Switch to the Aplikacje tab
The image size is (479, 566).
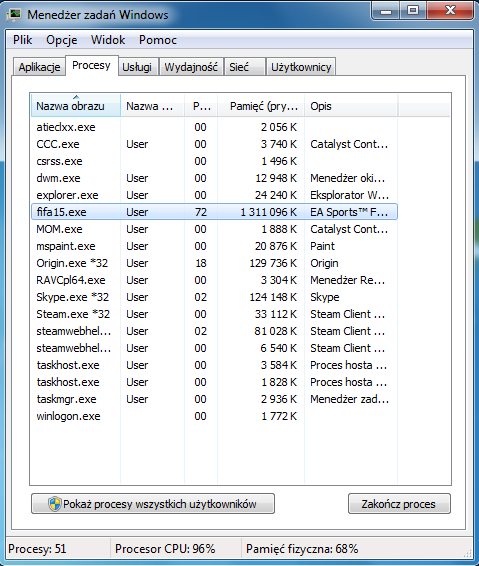pos(39,67)
